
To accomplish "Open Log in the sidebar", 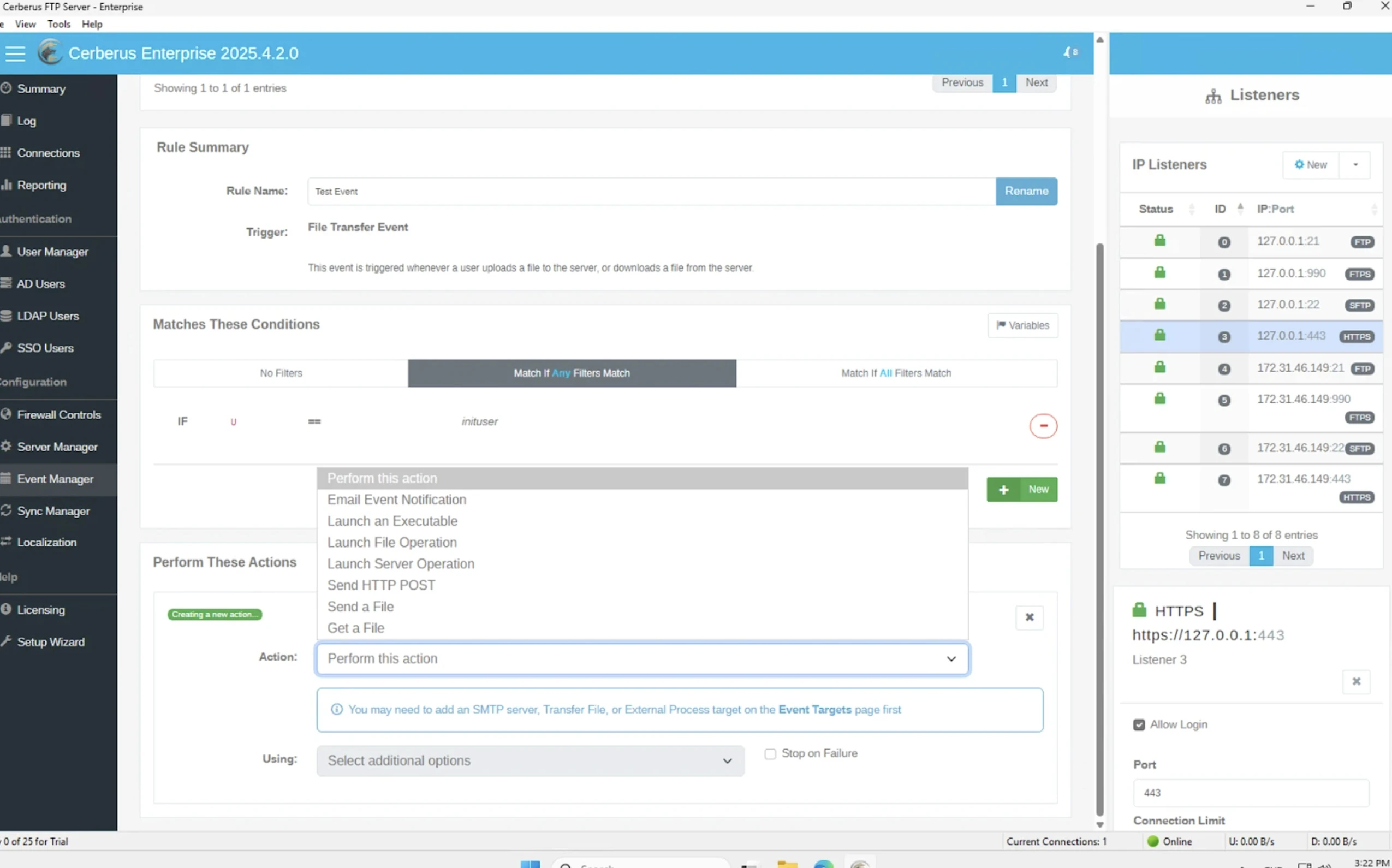I will tap(26, 121).
